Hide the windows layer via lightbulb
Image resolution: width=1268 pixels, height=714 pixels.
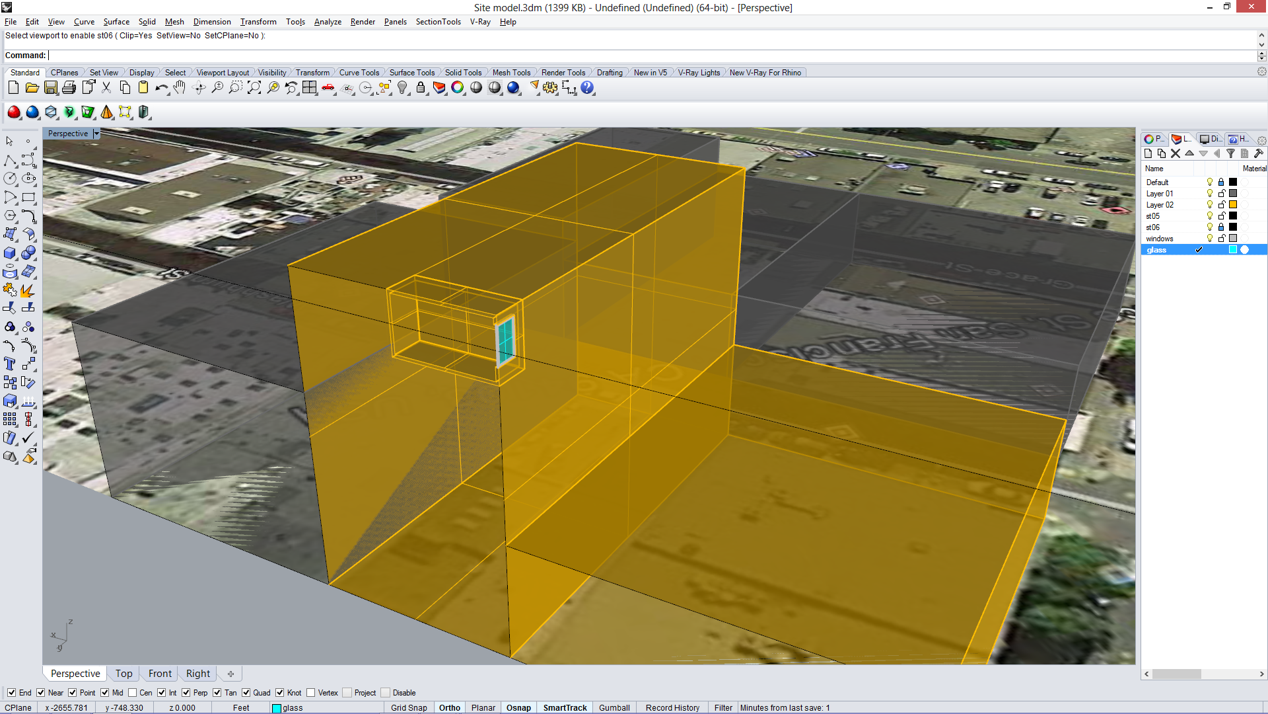tap(1209, 239)
